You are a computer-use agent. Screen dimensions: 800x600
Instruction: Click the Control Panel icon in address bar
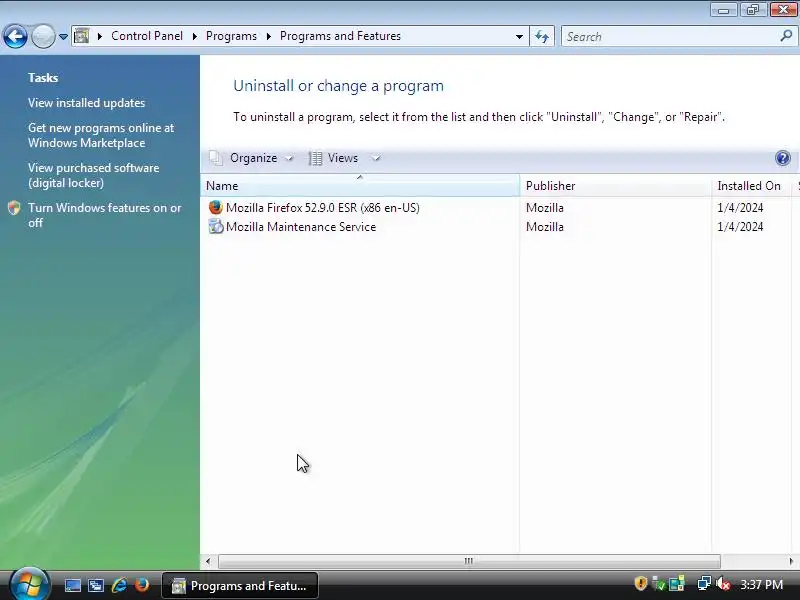pyautogui.click(x=82, y=36)
